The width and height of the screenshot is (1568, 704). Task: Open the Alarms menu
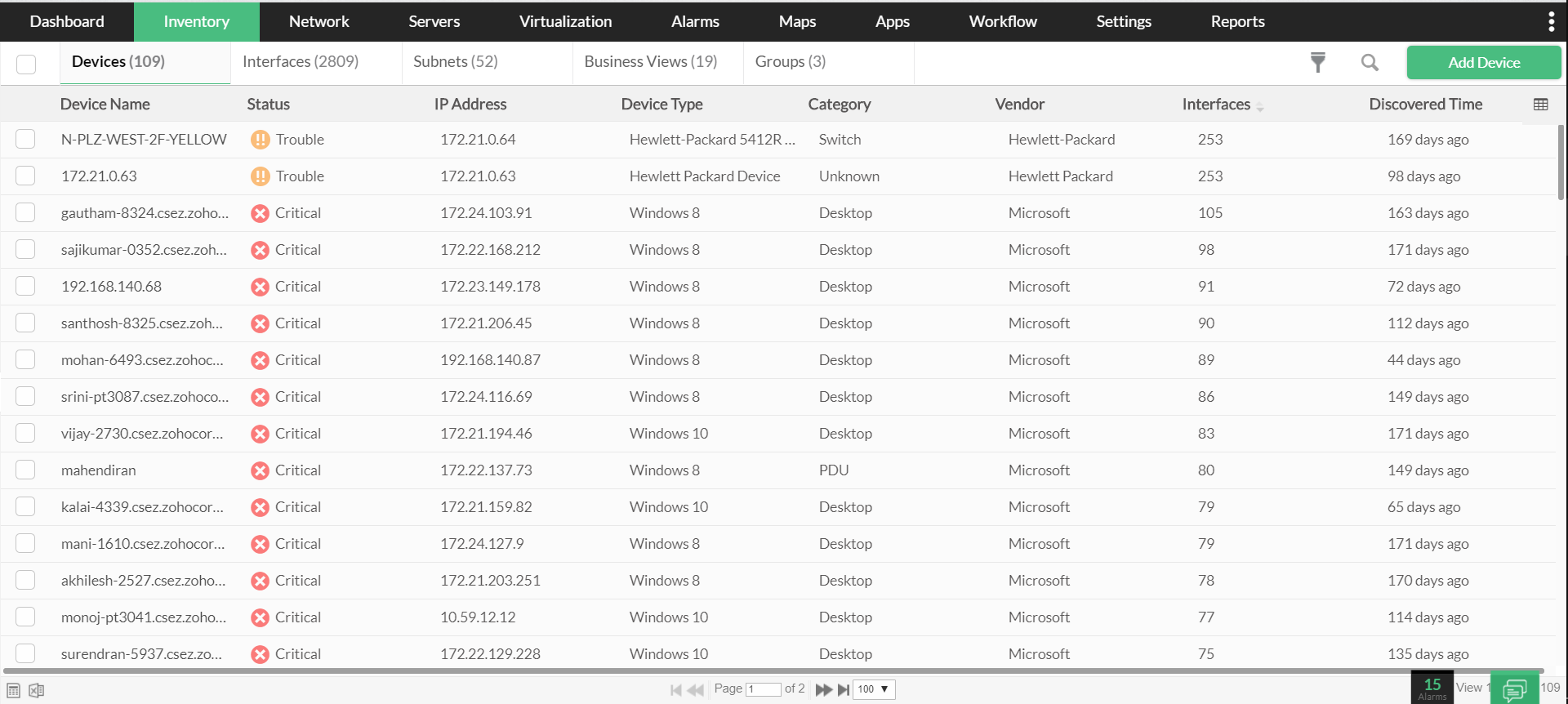pos(695,22)
